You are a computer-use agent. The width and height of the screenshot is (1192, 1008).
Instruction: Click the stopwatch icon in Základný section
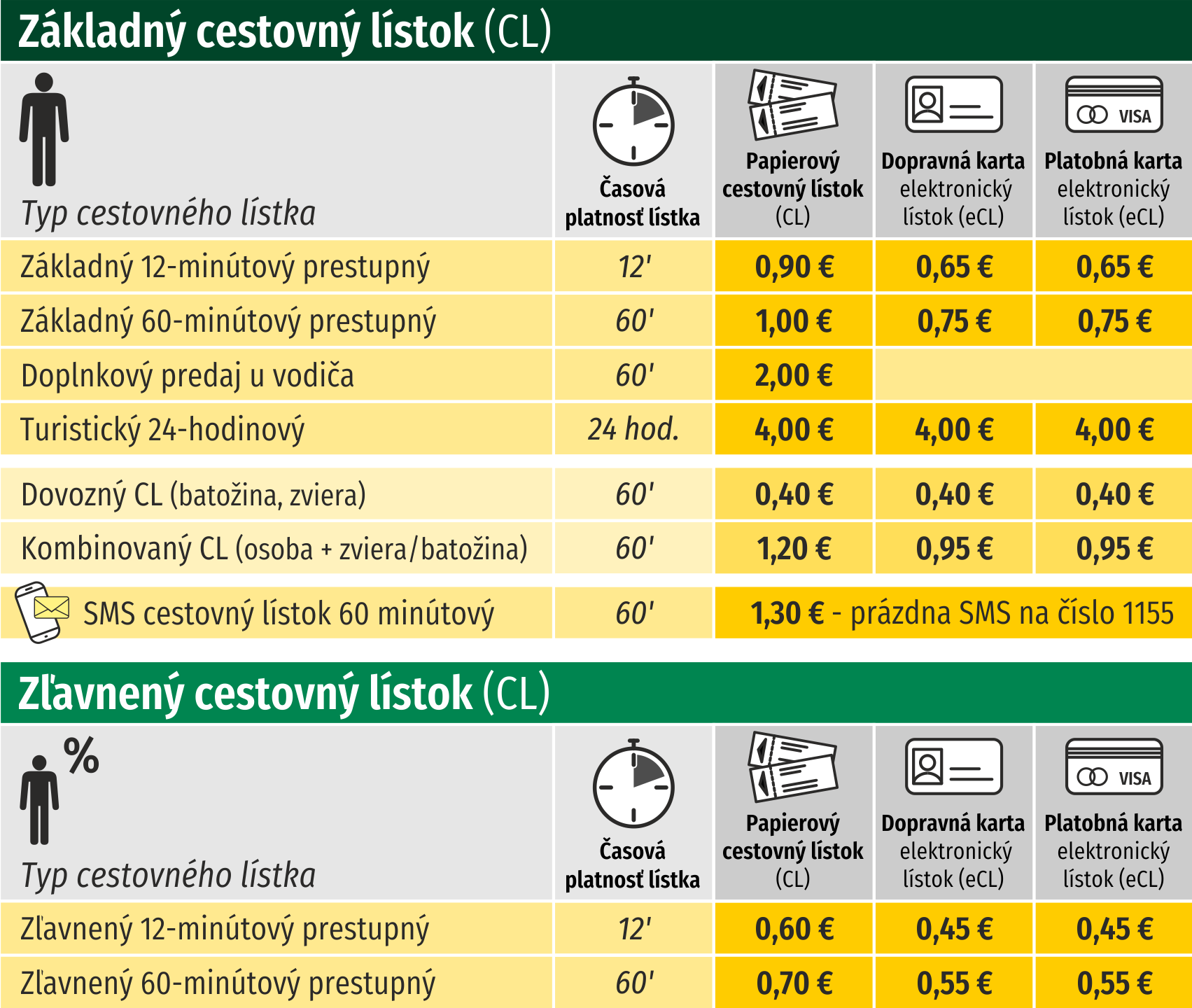click(633, 124)
